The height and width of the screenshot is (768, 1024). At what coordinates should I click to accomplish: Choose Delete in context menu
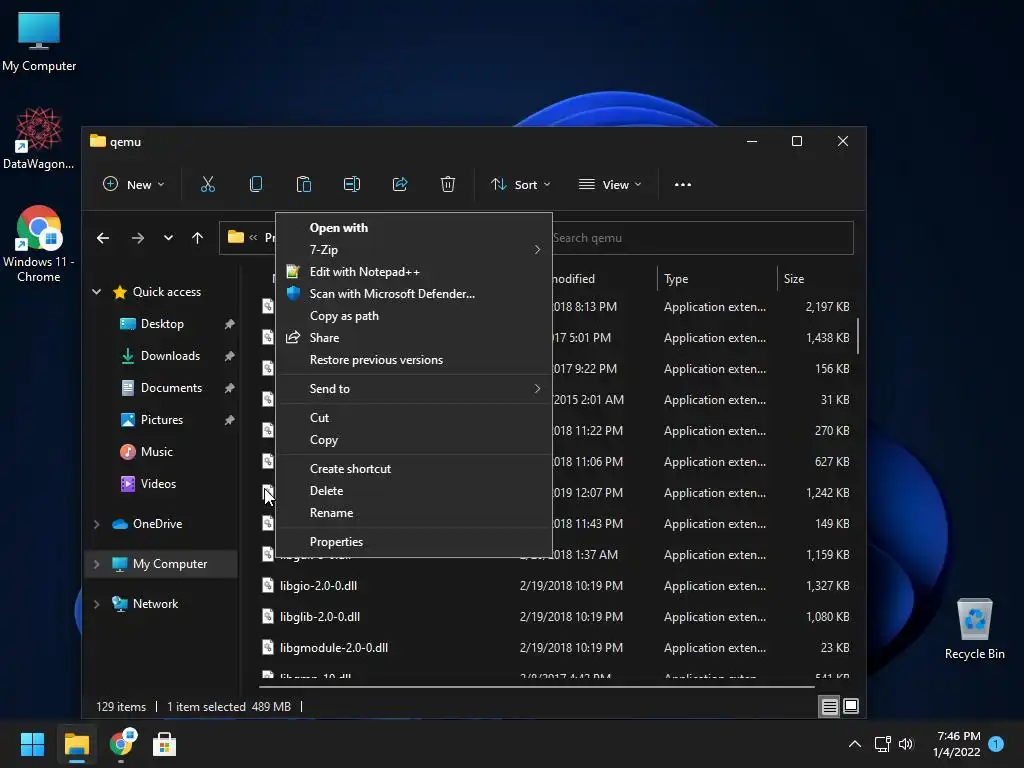[414, 491]
